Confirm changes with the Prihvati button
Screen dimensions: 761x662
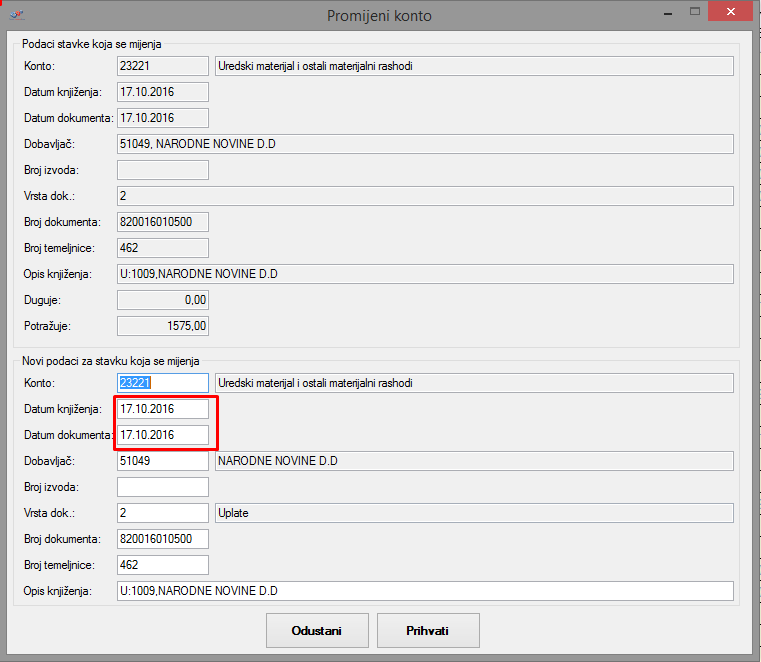point(428,631)
